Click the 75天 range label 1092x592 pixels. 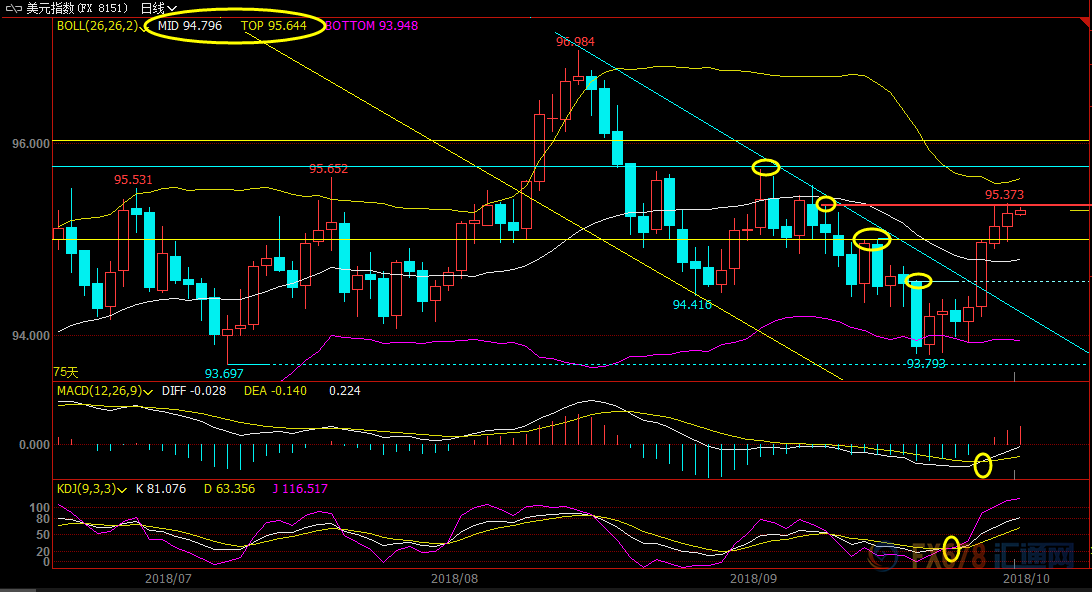pyautogui.click(x=66, y=373)
